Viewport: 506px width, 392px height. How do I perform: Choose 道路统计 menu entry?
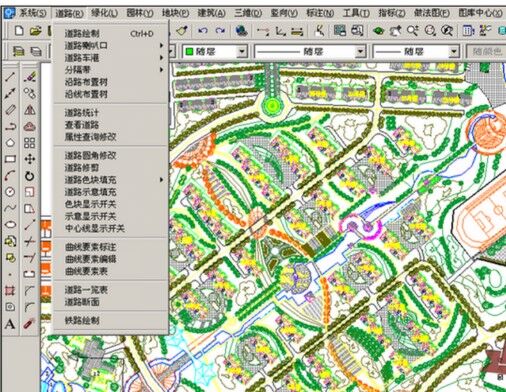(111, 113)
